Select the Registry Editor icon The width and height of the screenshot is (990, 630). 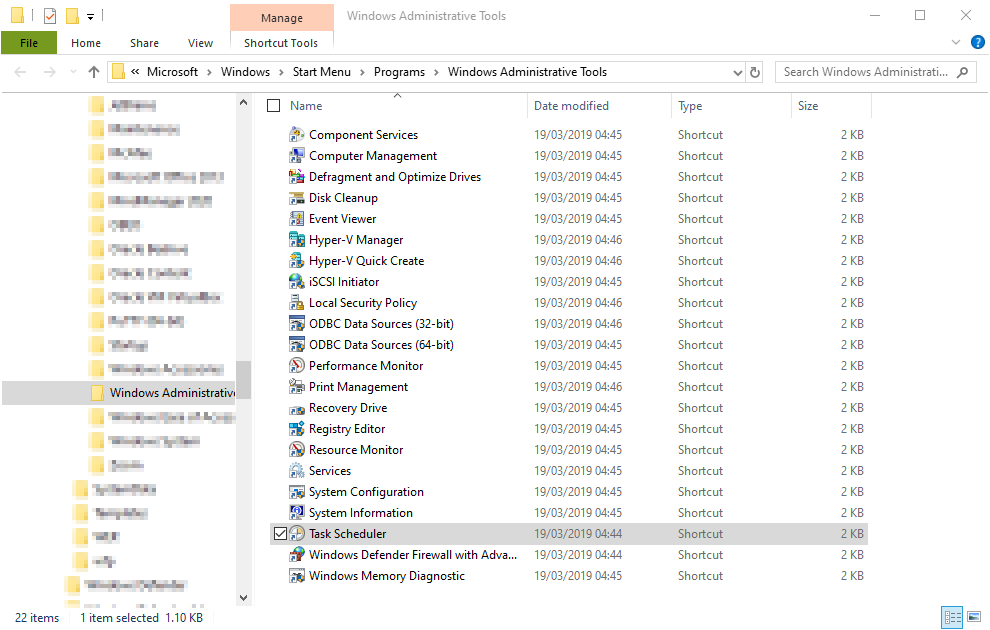pos(297,429)
